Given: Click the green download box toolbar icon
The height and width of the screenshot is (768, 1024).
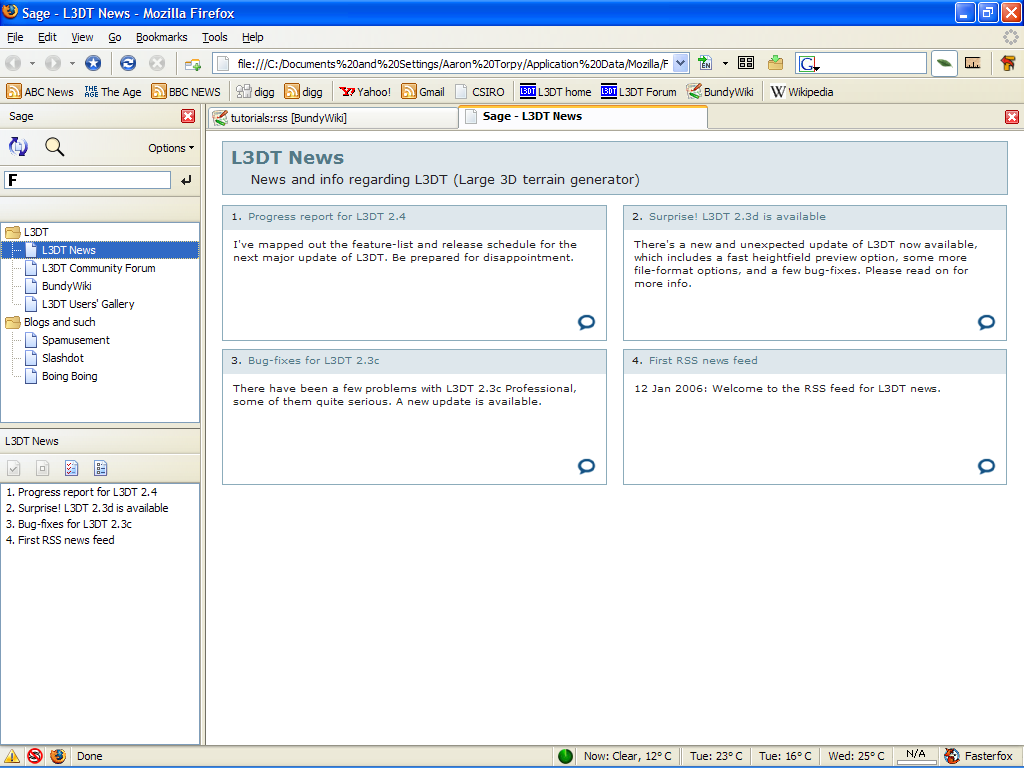Looking at the screenshot, I should (775, 63).
